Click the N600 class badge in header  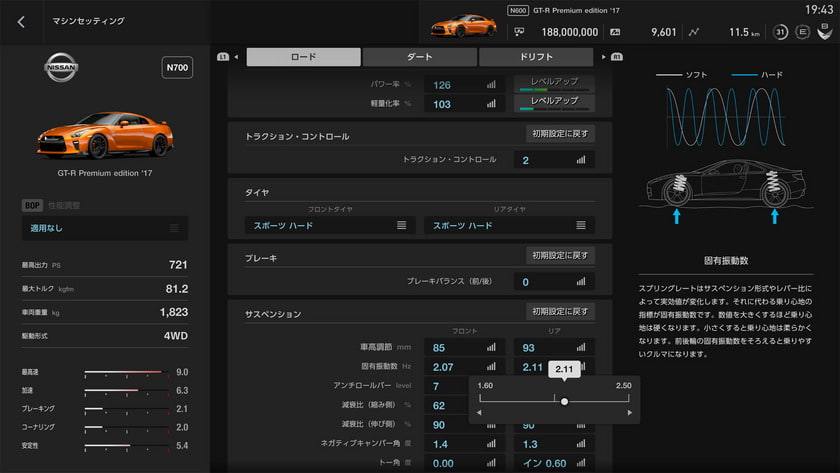pos(518,10)
